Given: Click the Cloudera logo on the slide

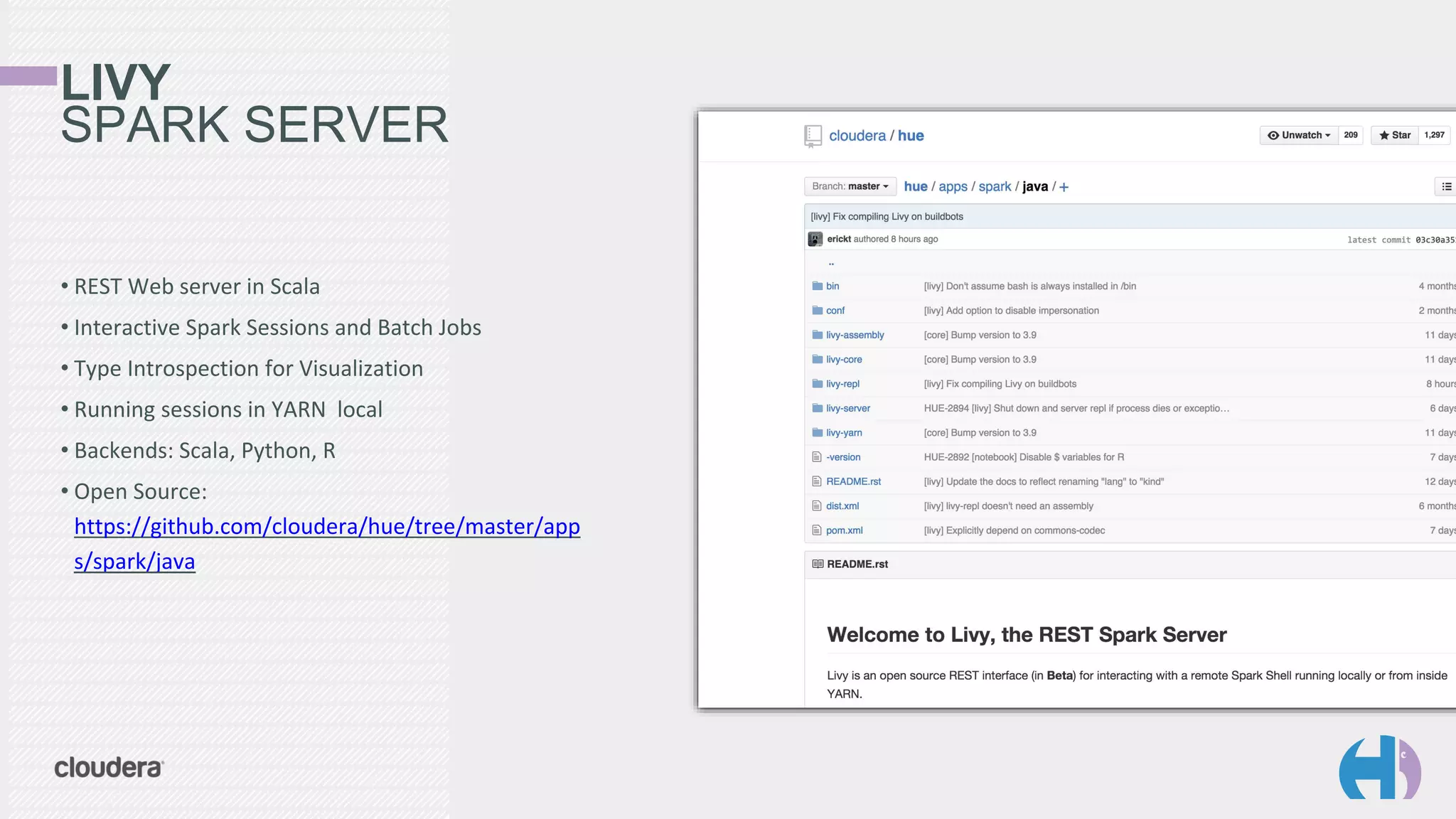Looking at the screenshot, I should coord(109,767).
